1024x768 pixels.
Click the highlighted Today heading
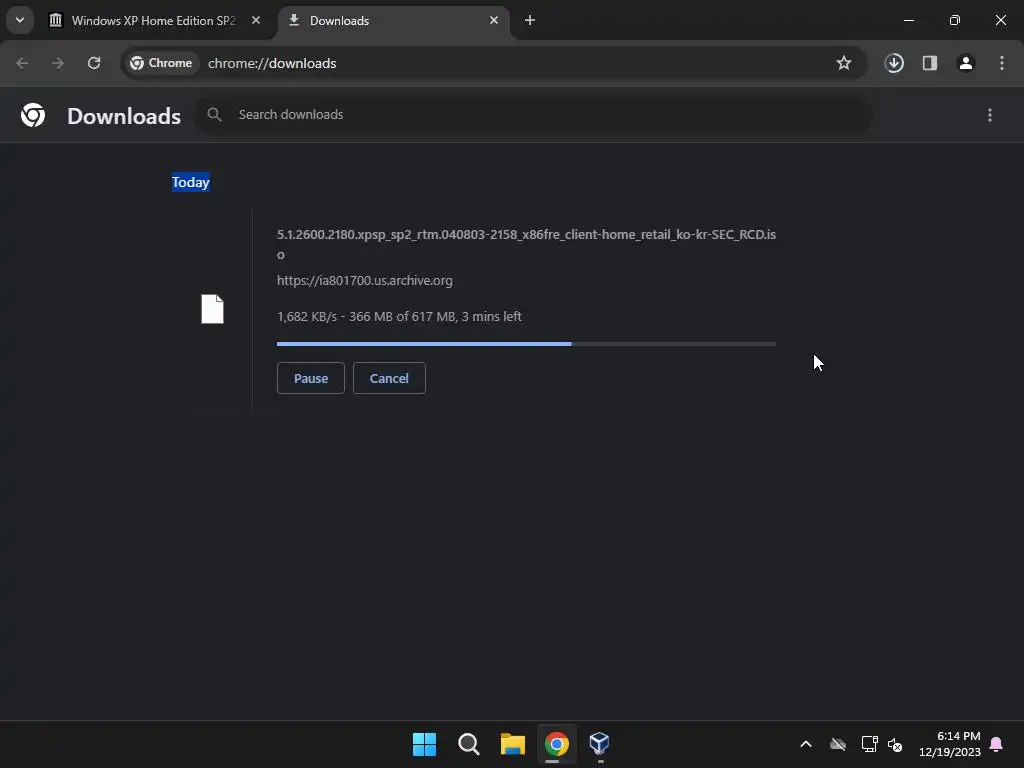tap(191, 182)
